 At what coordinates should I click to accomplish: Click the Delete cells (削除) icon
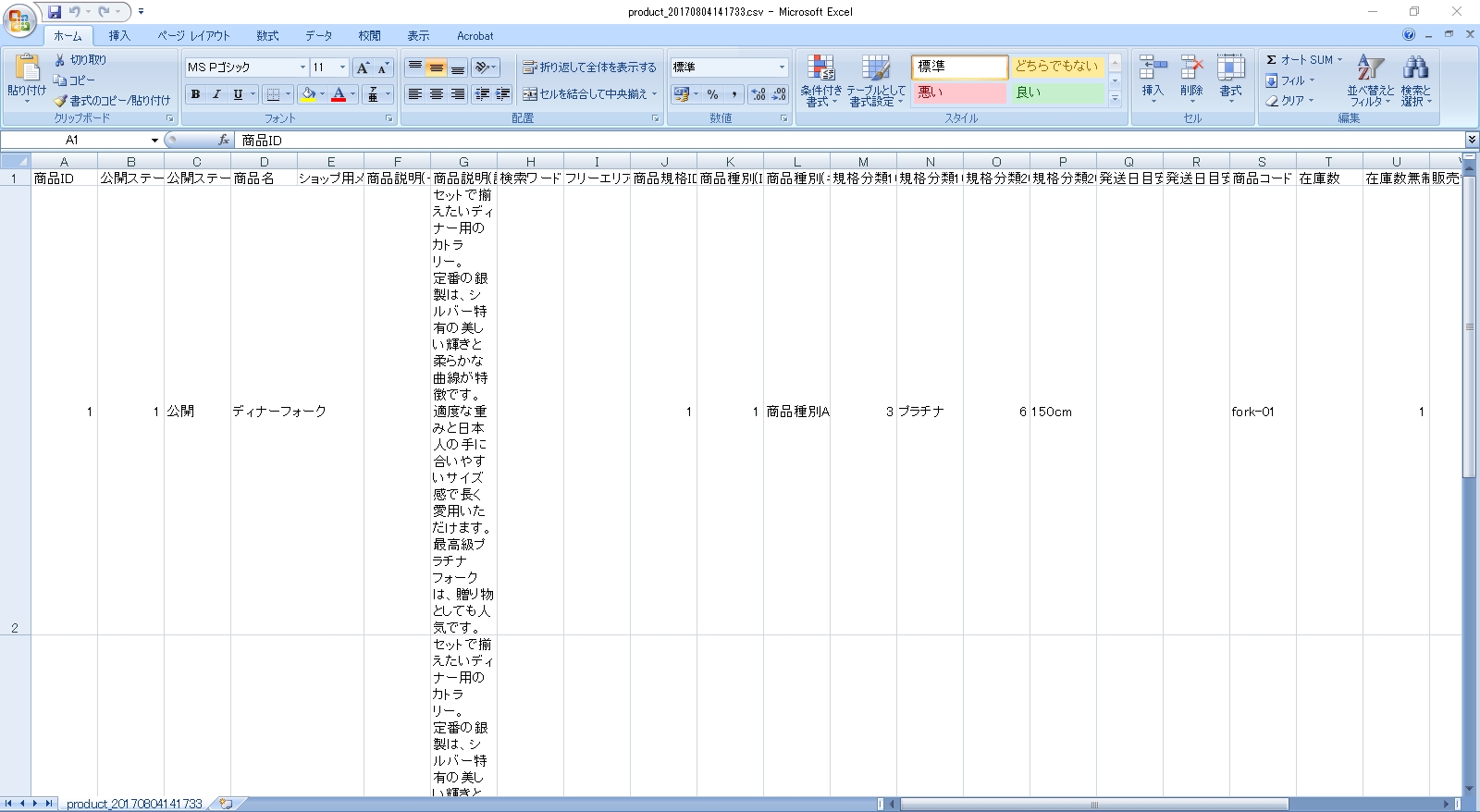coord(1191,68)
